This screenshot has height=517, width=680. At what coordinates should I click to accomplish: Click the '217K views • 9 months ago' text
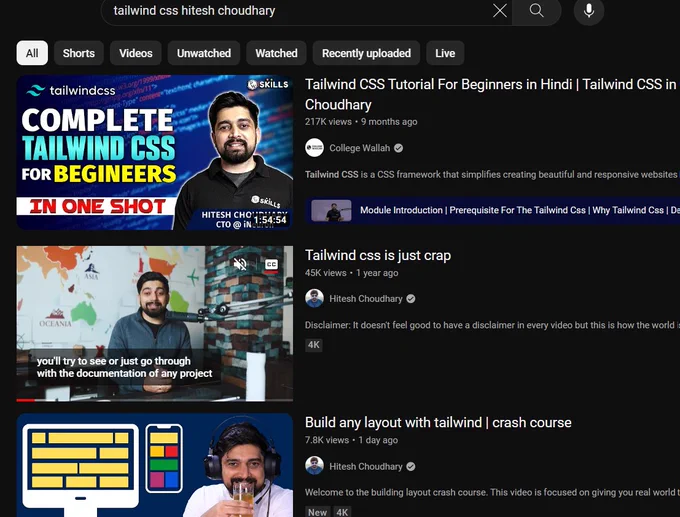pyautogui.click(x=361, y=121)
